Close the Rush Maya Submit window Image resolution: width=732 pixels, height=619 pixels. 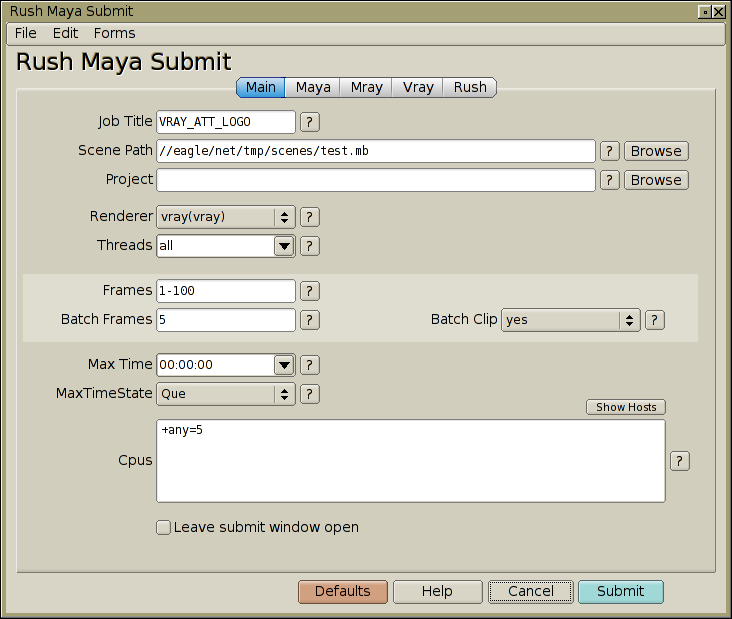point(719,12)
